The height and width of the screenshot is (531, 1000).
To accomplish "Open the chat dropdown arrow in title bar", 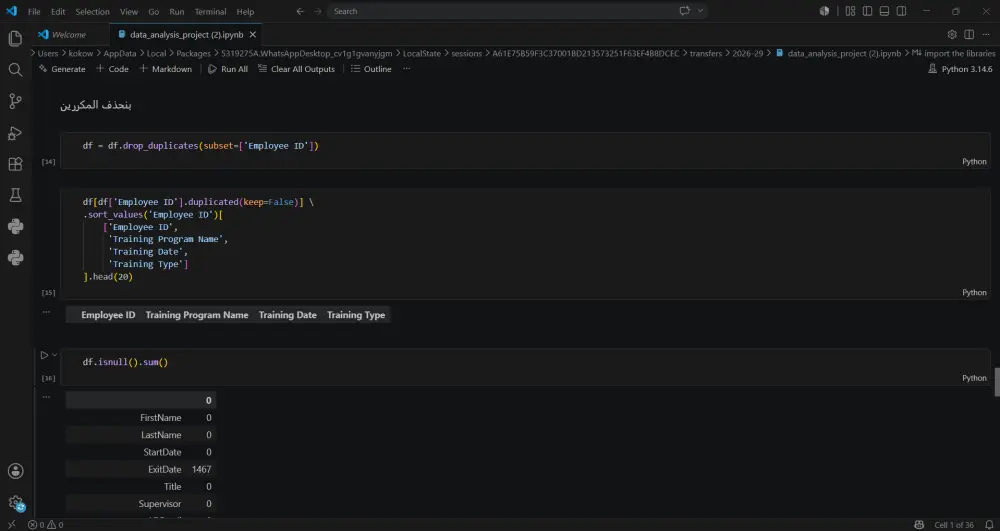I will pyautogui.click(x=700, y=11).
